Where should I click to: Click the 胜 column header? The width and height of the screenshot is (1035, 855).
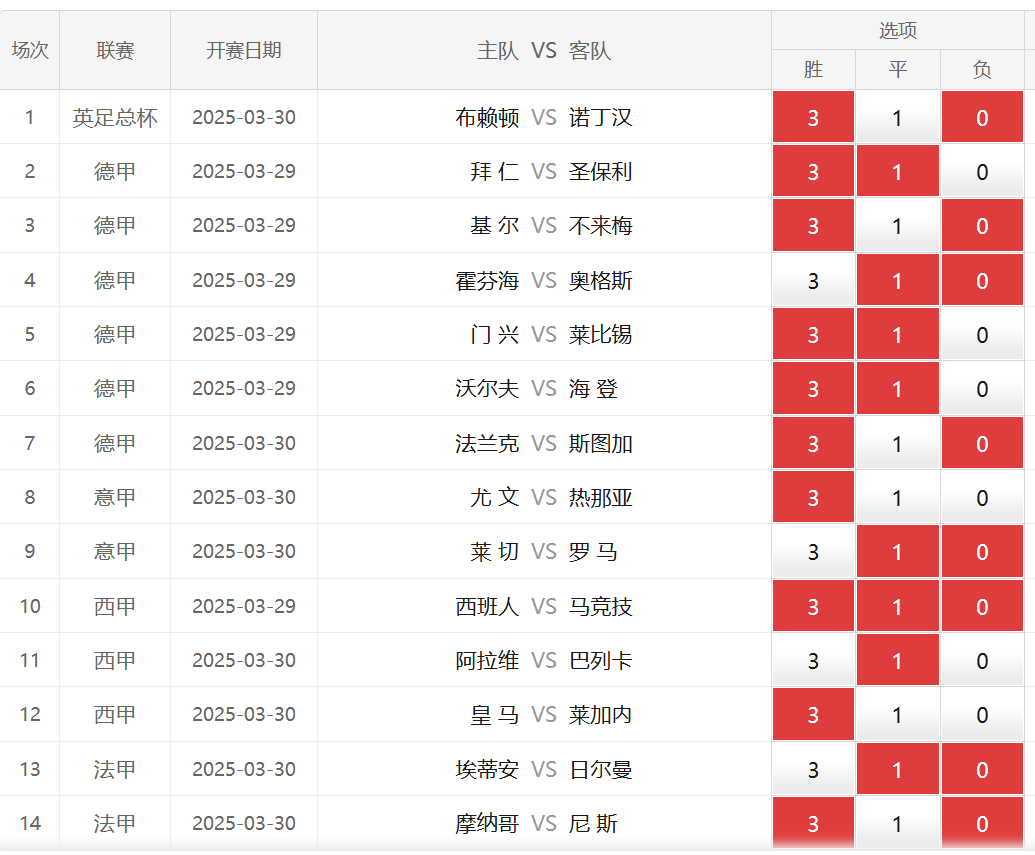(813, 70)
